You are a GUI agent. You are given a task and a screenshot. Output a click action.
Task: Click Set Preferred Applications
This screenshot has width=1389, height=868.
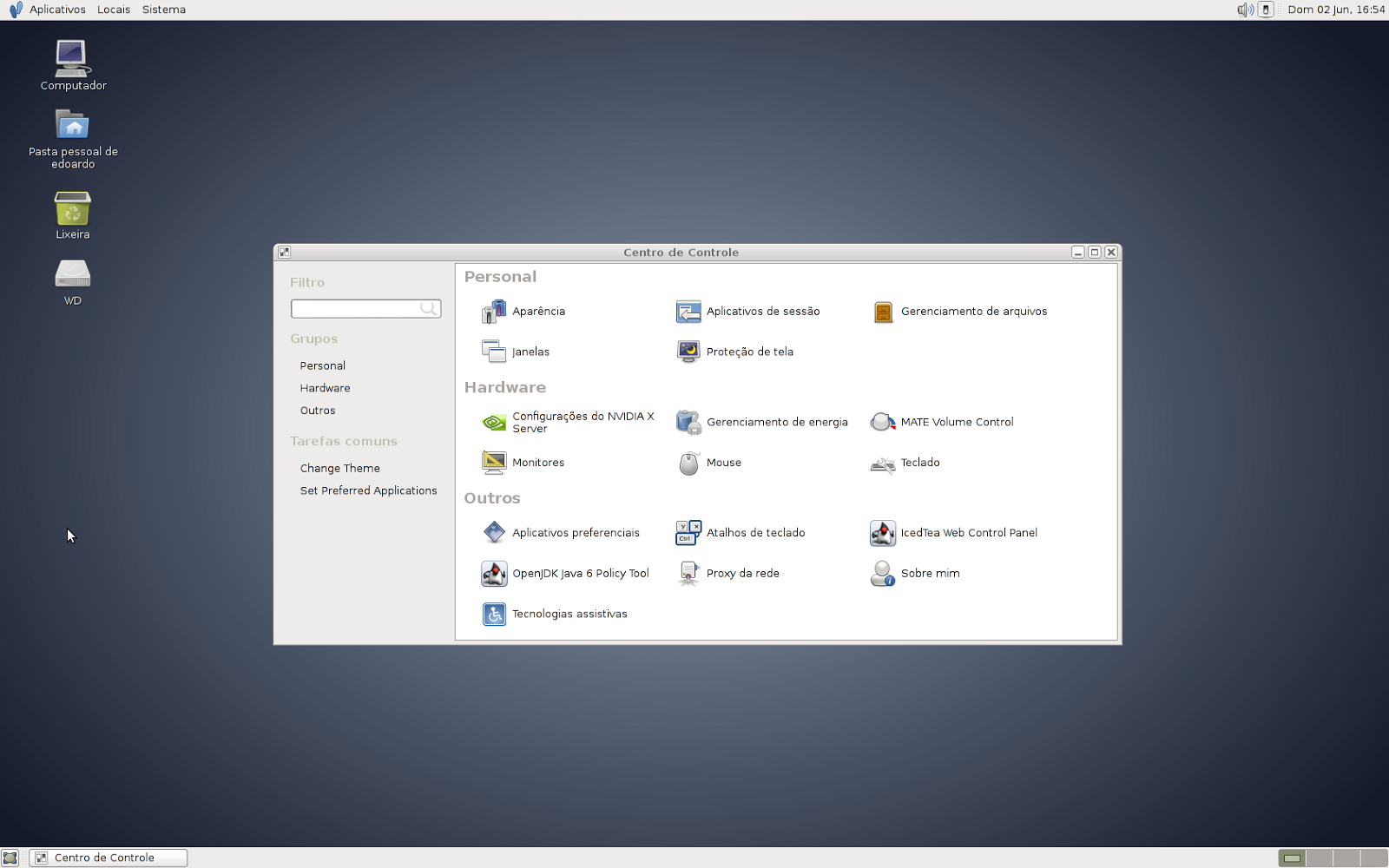[368, 490]
